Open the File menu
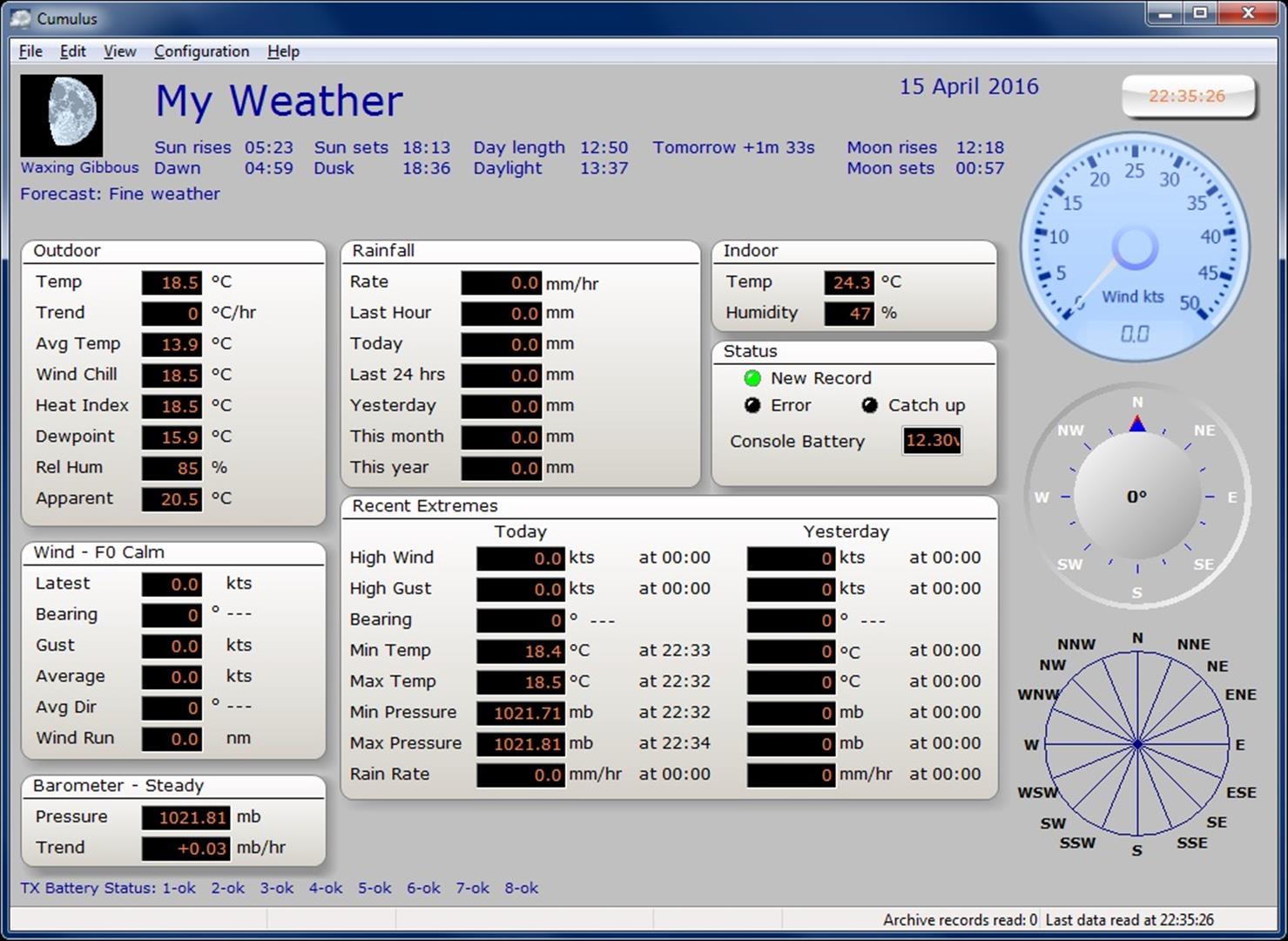The width and height of the screenshot is (1288, 941). 30,51
